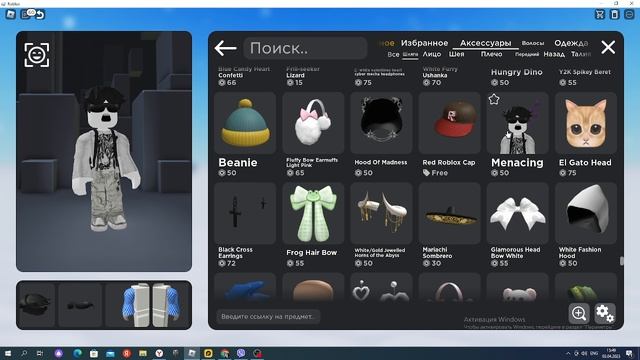Select the Назад subcategory
640x360 pixels.
(554, 54)
